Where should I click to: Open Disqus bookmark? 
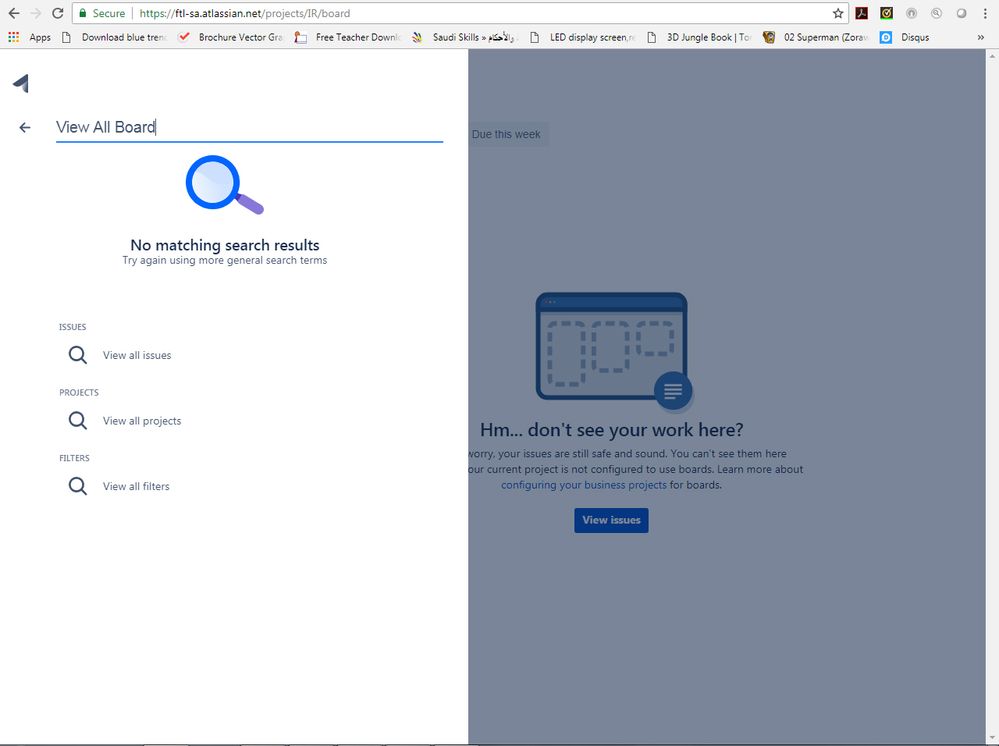point(905,38)
